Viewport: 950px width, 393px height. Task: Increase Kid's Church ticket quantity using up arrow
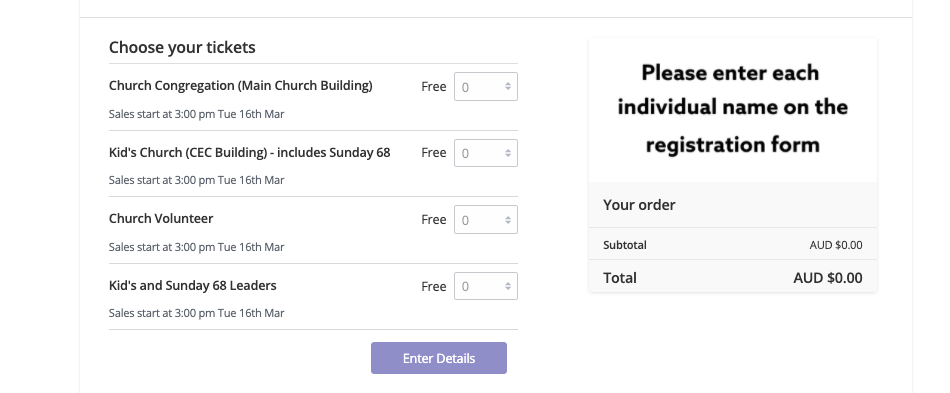508,151
